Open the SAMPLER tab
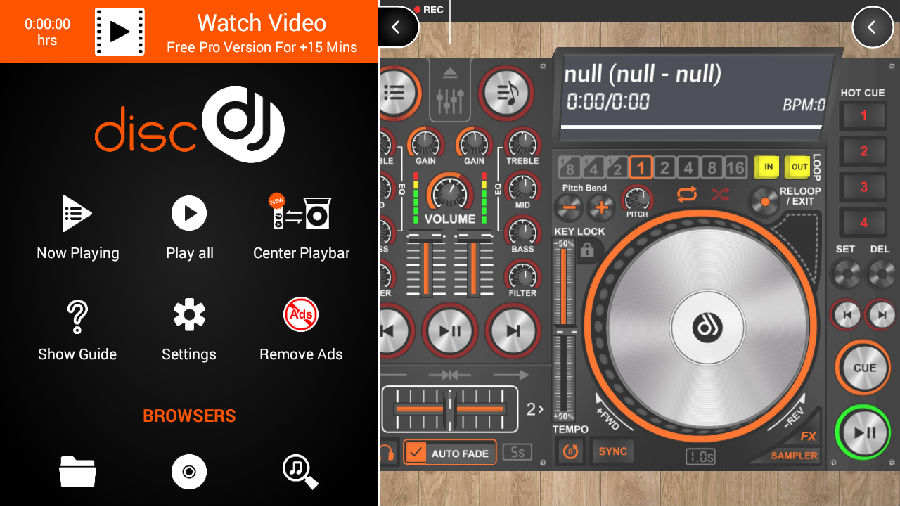 point(794,456)
